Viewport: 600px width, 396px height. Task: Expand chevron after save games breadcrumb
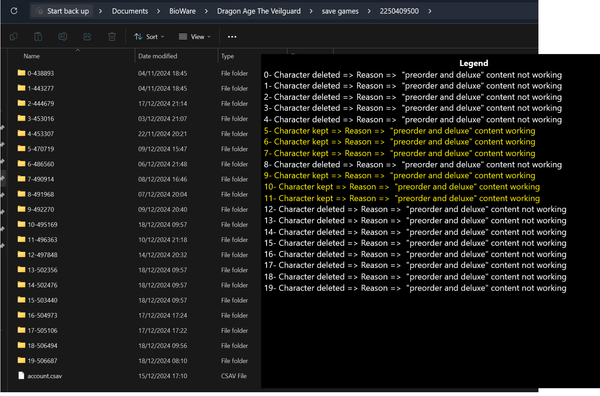[x=369, y=11]
